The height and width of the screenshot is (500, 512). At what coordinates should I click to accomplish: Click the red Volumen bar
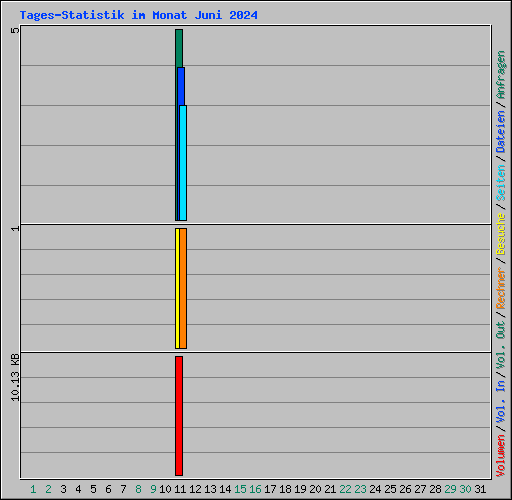179,416
